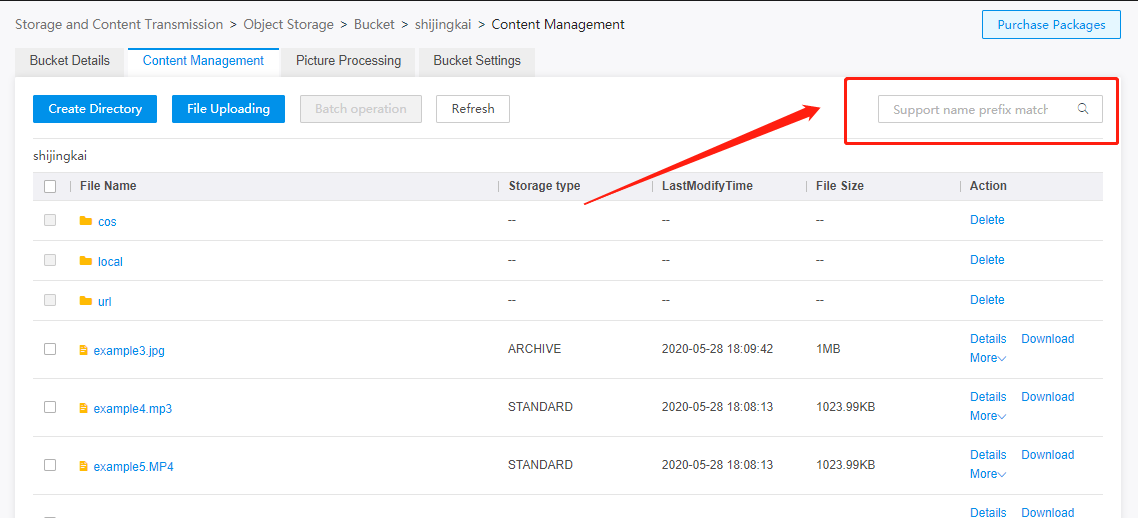Click the ARCHIVE storage type cell

click(534, 349)
